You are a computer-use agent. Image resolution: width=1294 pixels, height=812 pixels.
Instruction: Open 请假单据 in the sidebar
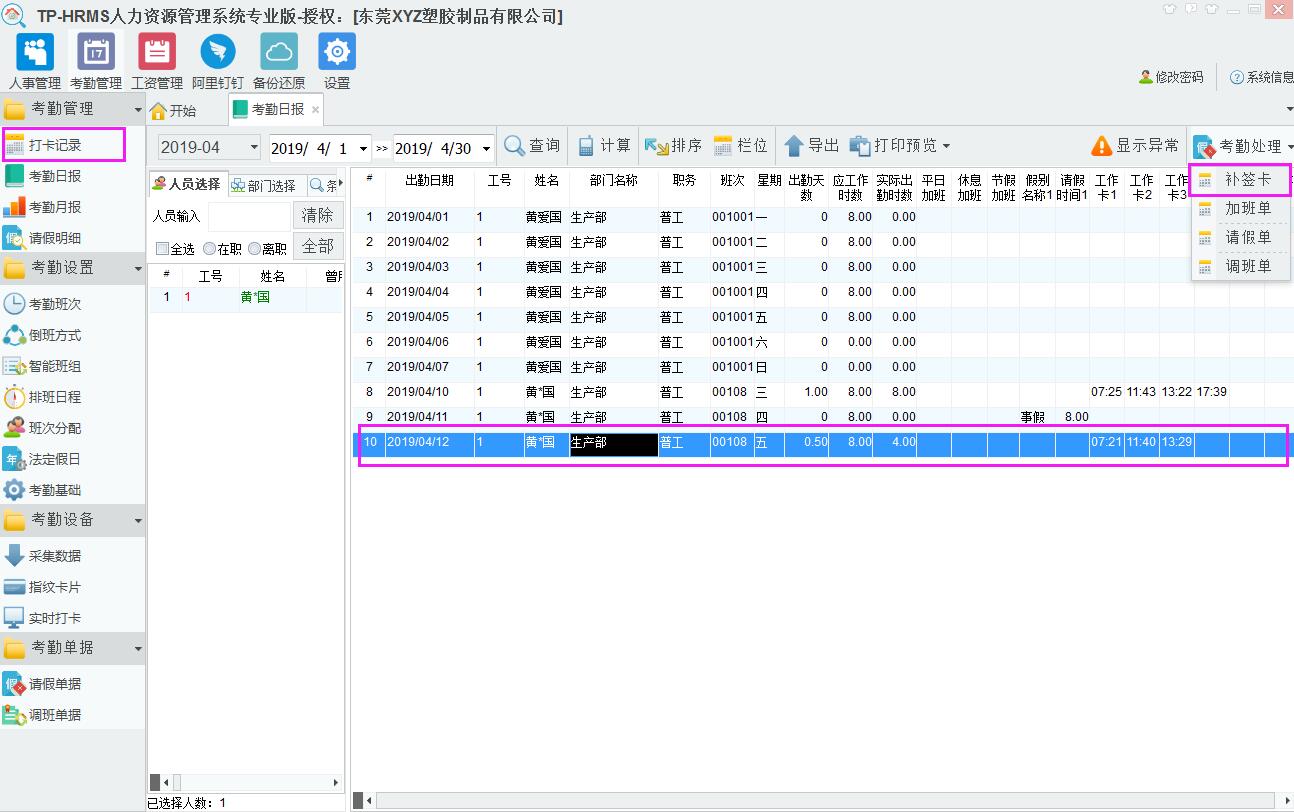point(55,684)
